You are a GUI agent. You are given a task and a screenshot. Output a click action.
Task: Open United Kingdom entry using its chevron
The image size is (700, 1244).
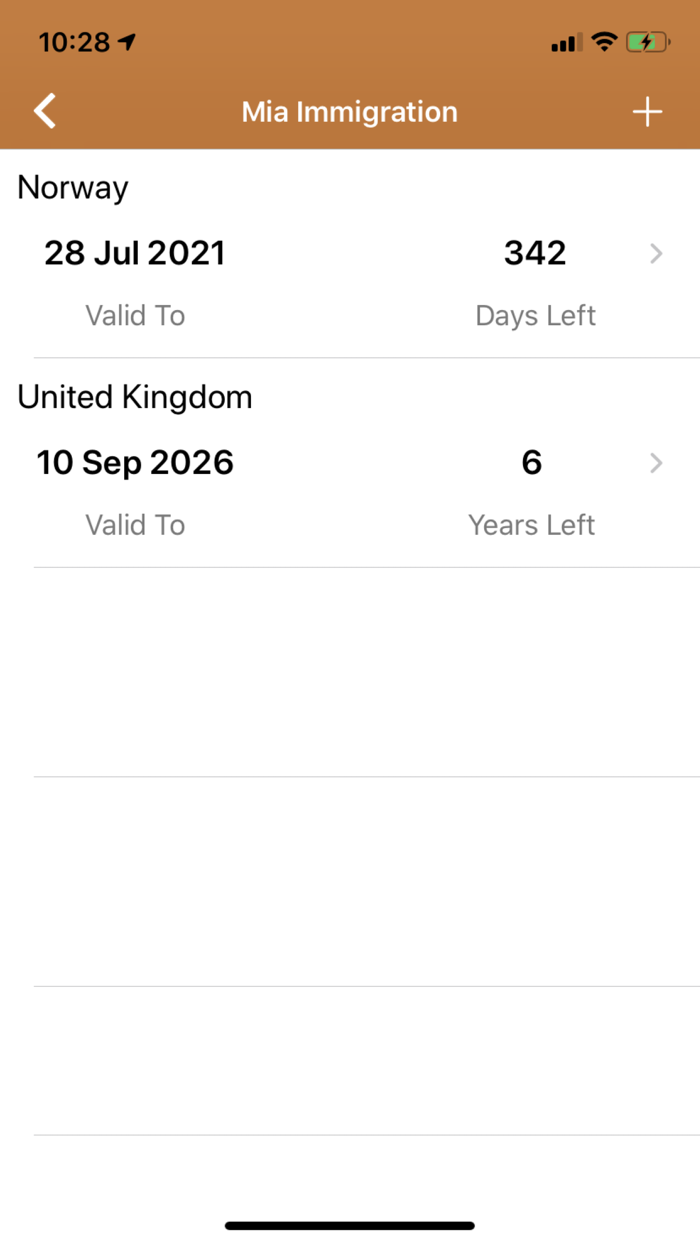(656, 463)
